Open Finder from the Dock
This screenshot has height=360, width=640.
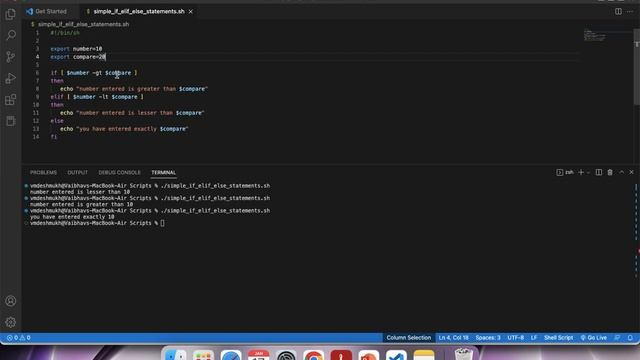(x=176, y=355)
